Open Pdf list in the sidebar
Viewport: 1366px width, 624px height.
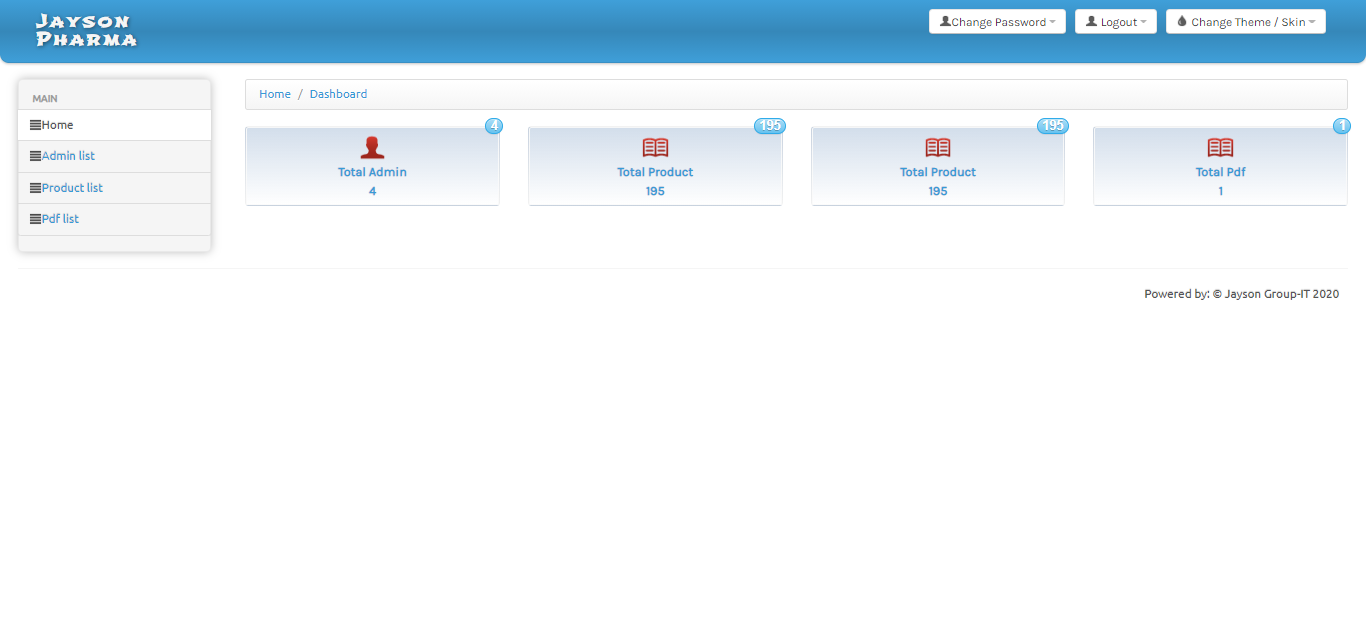pyautogui.click(x=114, y=219)
